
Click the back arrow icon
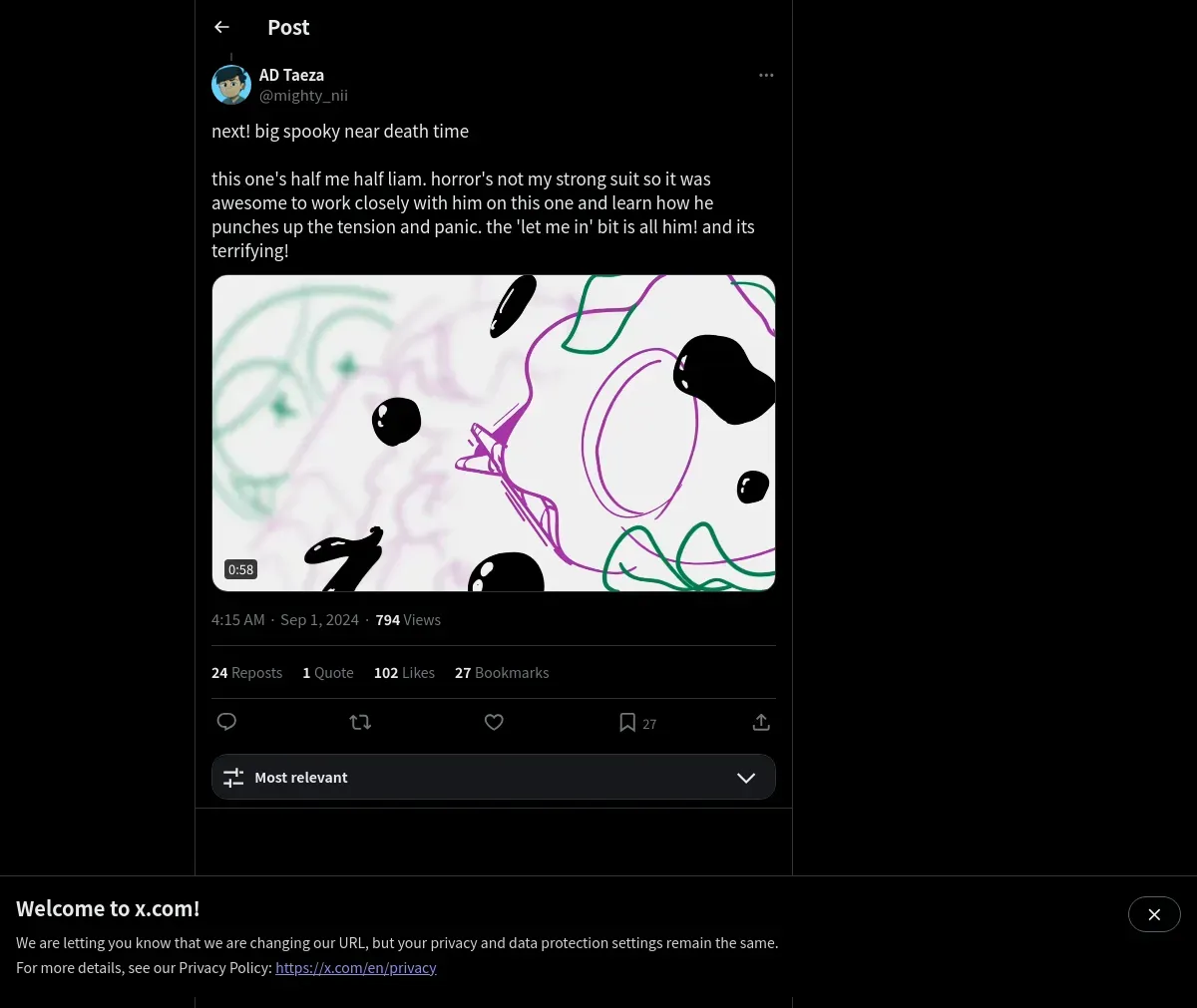click(222, 28)
